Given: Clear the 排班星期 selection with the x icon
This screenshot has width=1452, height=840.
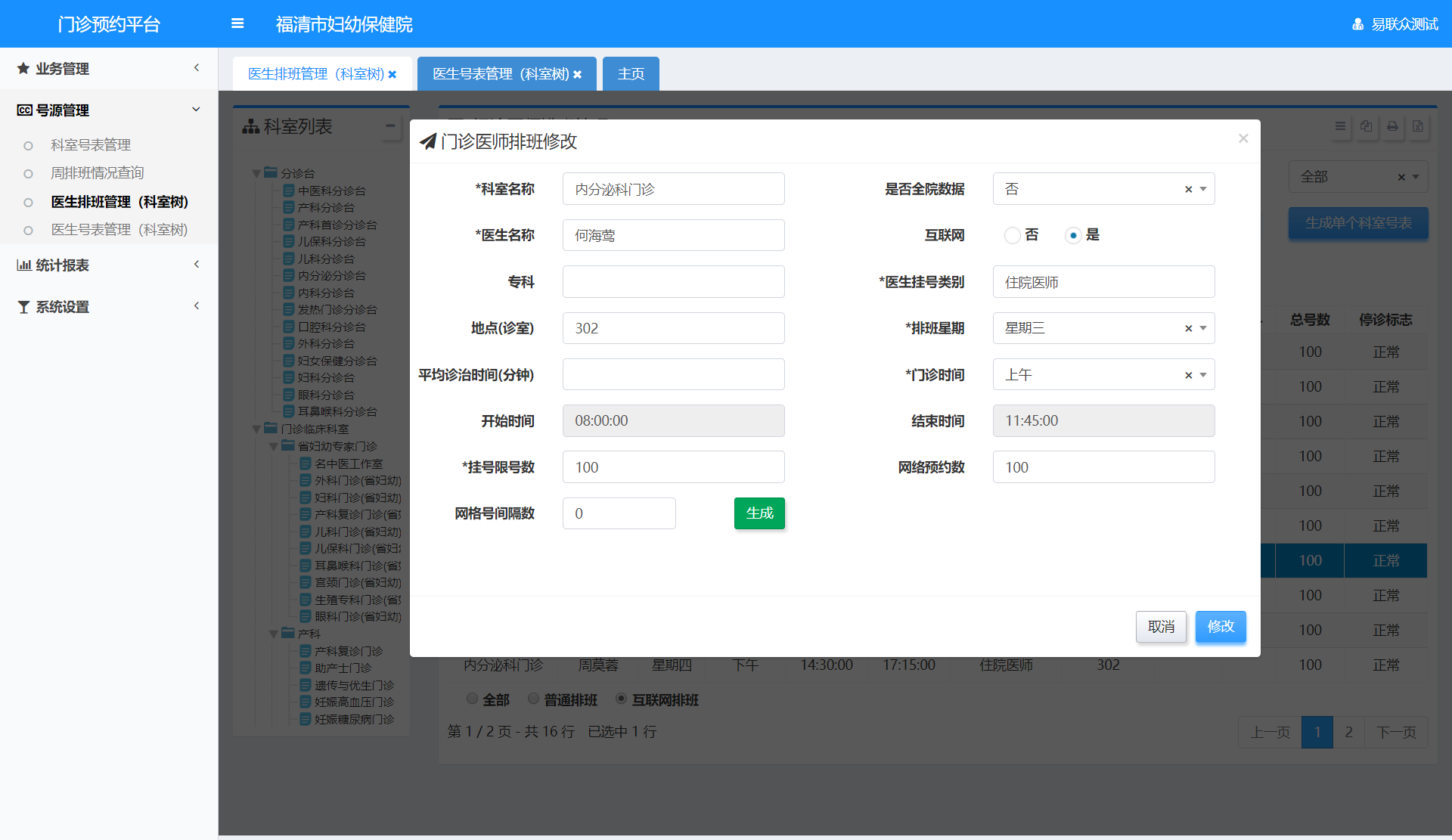Looking at the screenshot, I should [x=1188, y=328].
